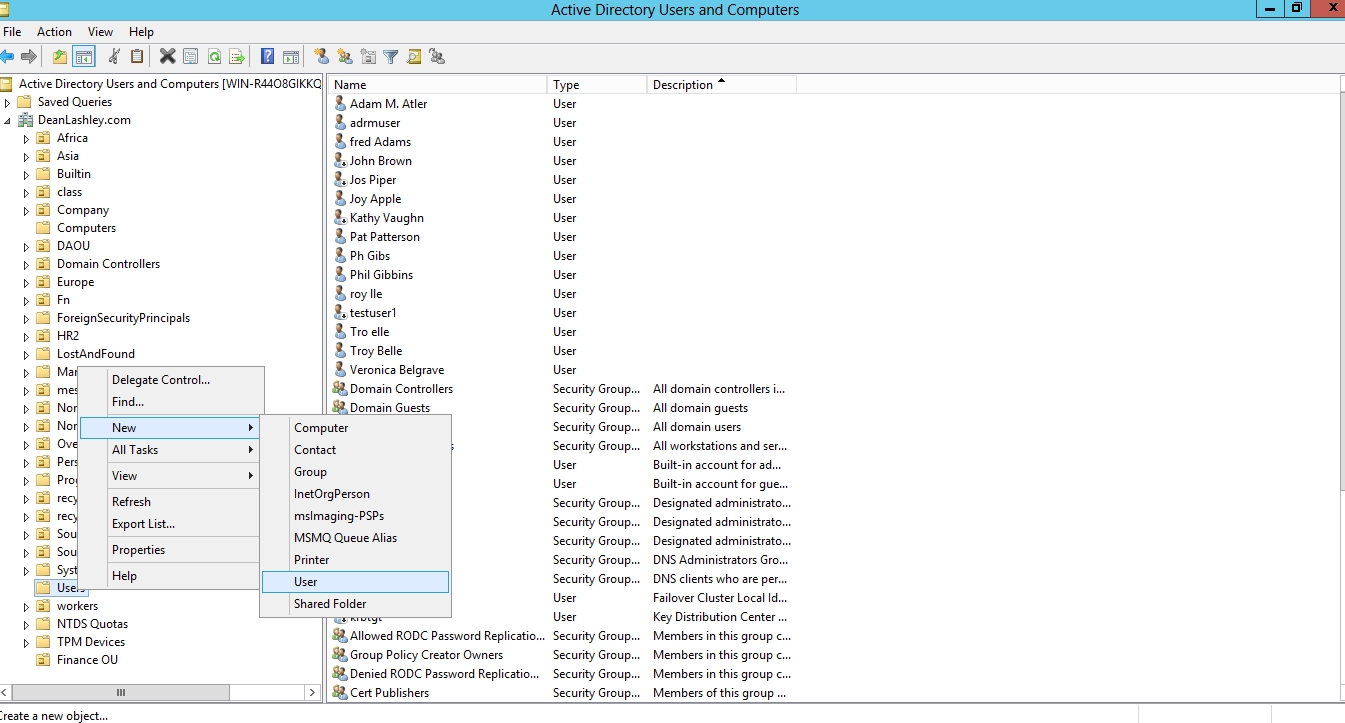Click the create new group toolbar icon
This screenshot has width=1345, height=723.
345,57
